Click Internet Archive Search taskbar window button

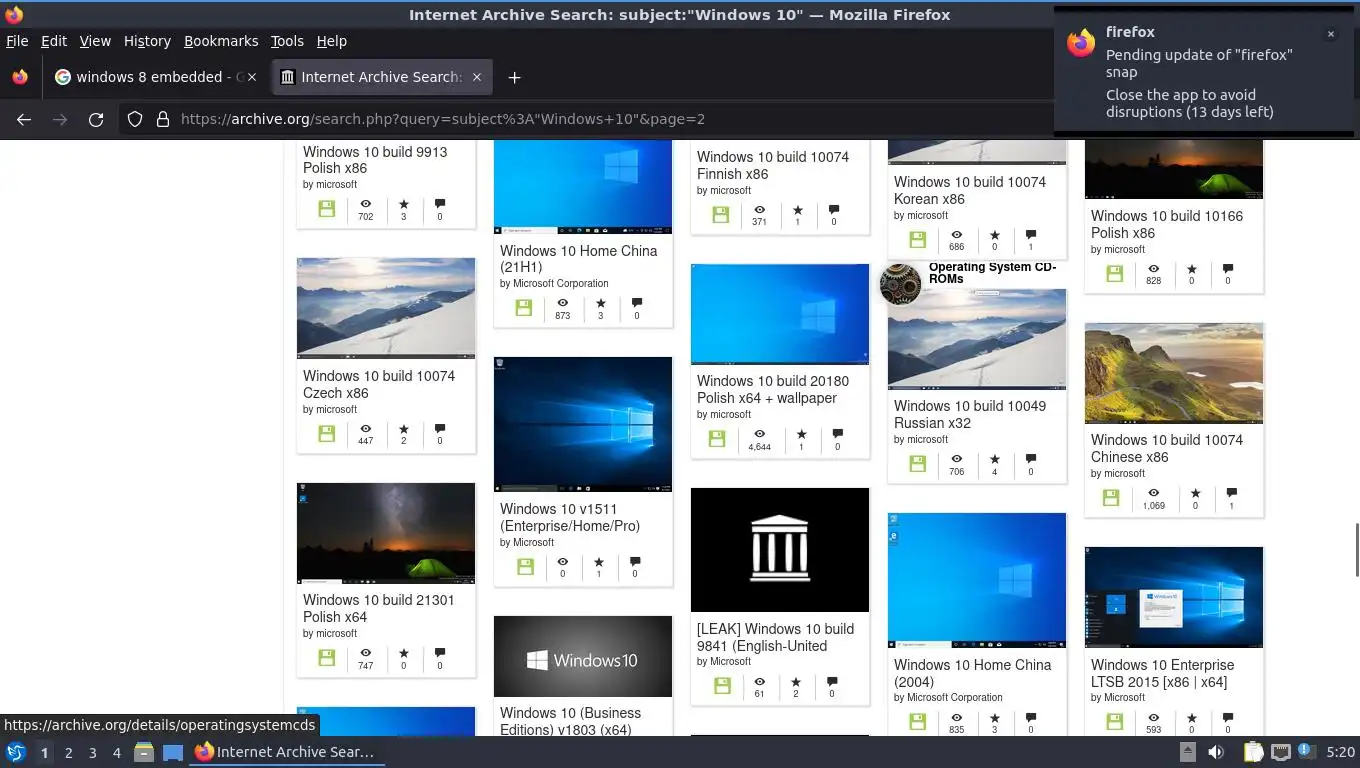[x=288, y=752]
